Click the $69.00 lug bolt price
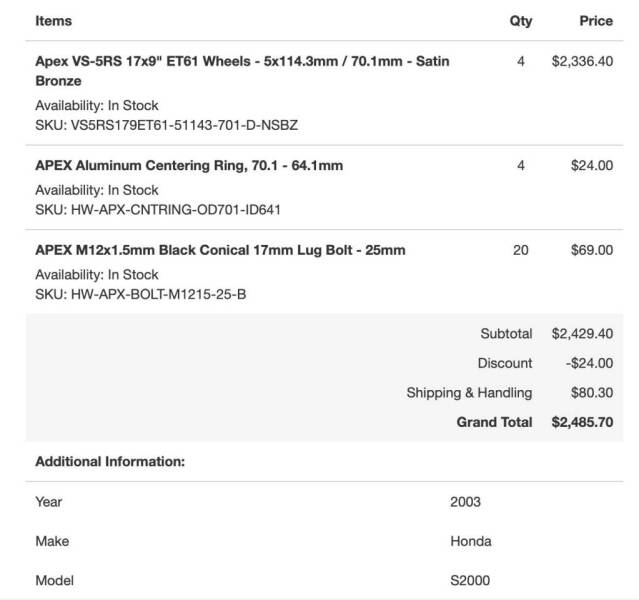639x600 pixels. click(592, 250)
